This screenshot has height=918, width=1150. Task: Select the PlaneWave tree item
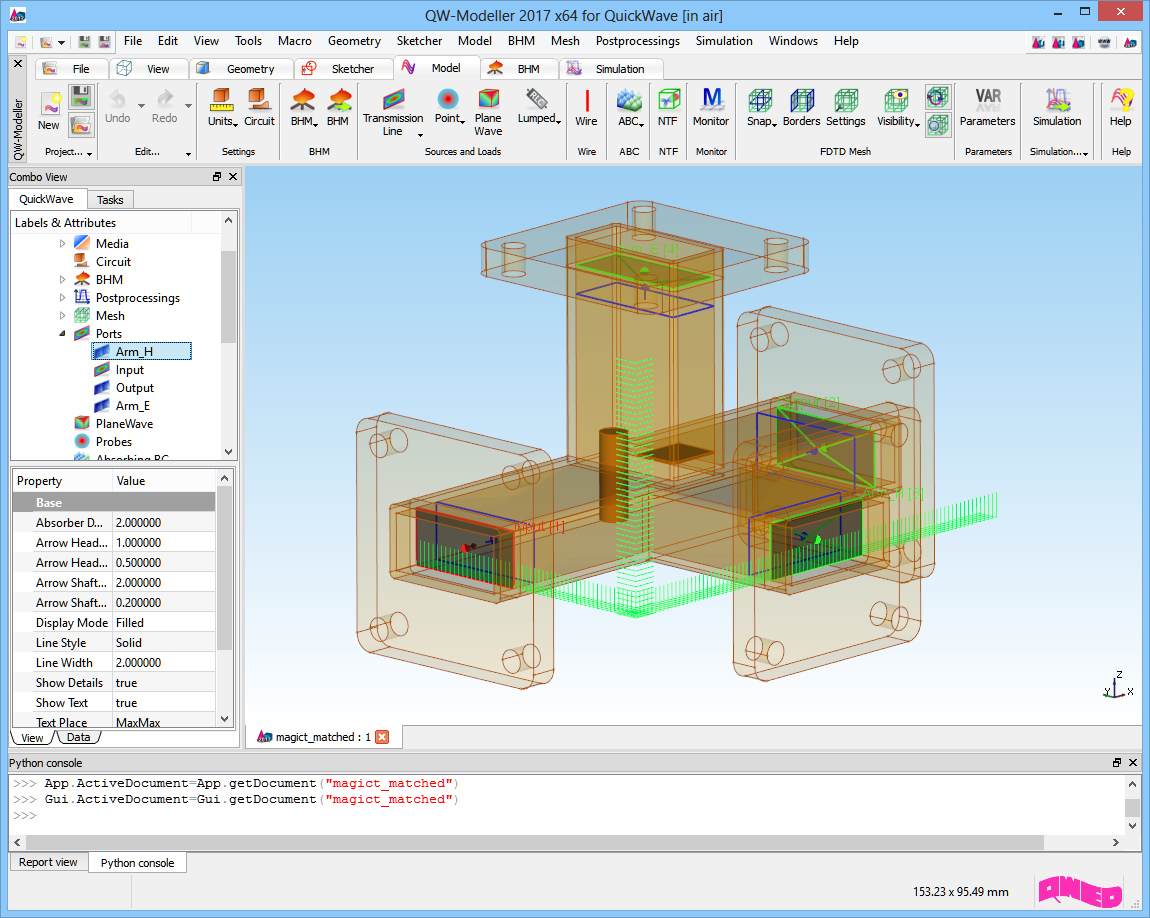(124, 424)
